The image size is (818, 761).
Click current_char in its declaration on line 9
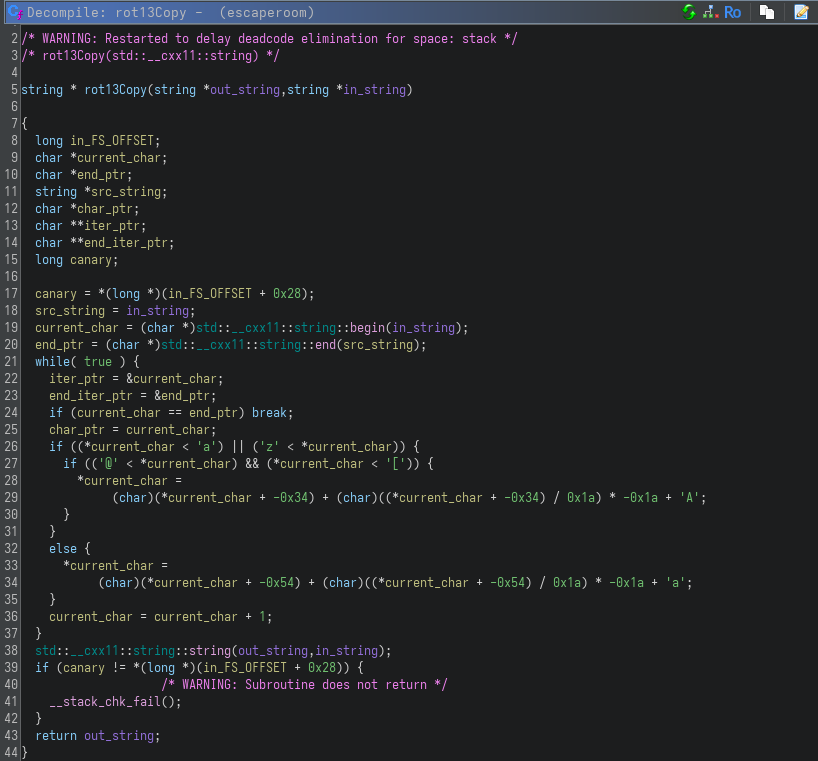pyautogui.click(x=119, y=158)
